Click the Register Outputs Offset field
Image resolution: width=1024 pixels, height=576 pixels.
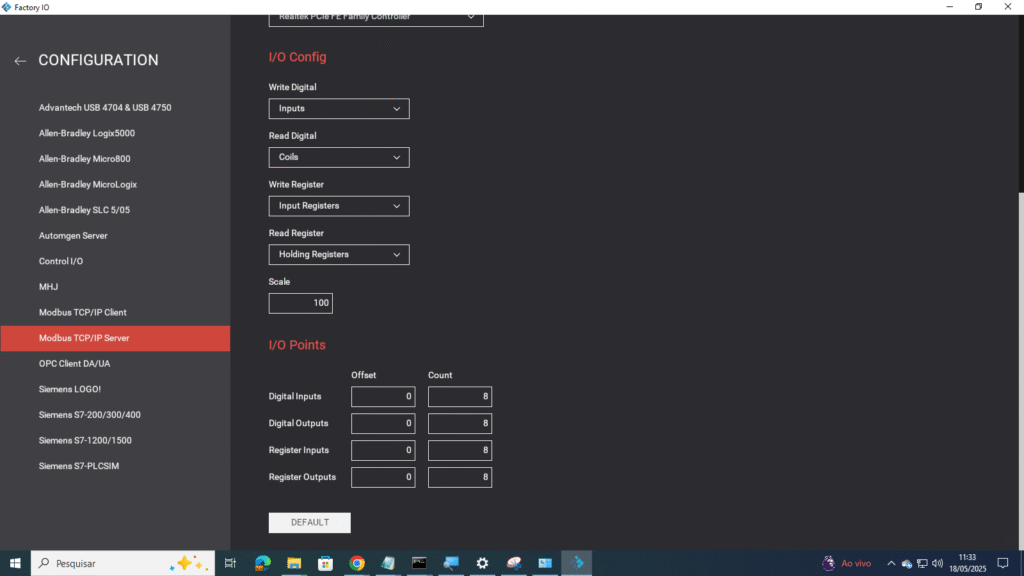tap(383, 478)
